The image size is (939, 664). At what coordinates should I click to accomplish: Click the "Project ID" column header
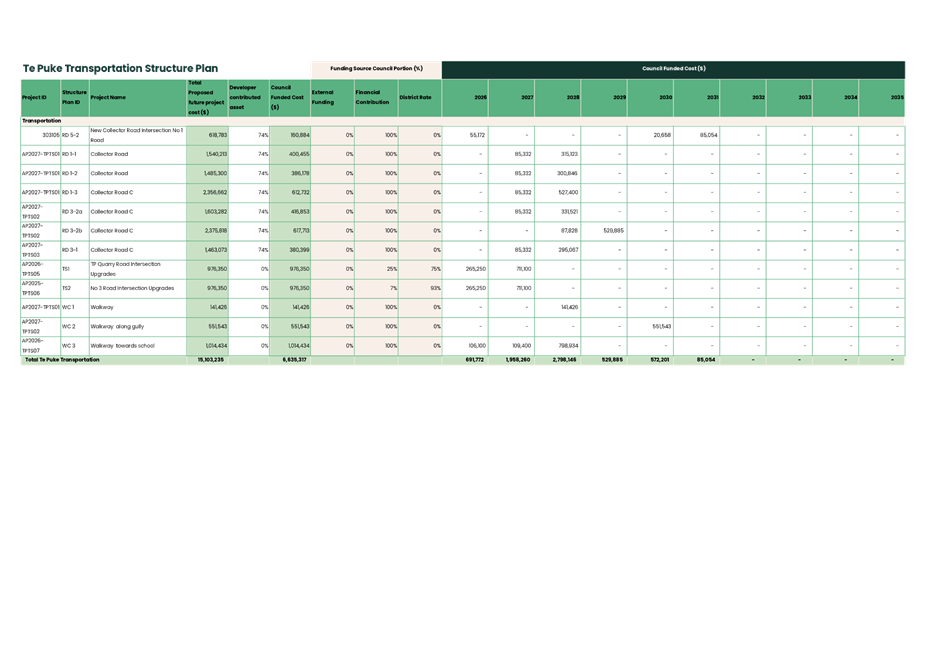[39, 97]
